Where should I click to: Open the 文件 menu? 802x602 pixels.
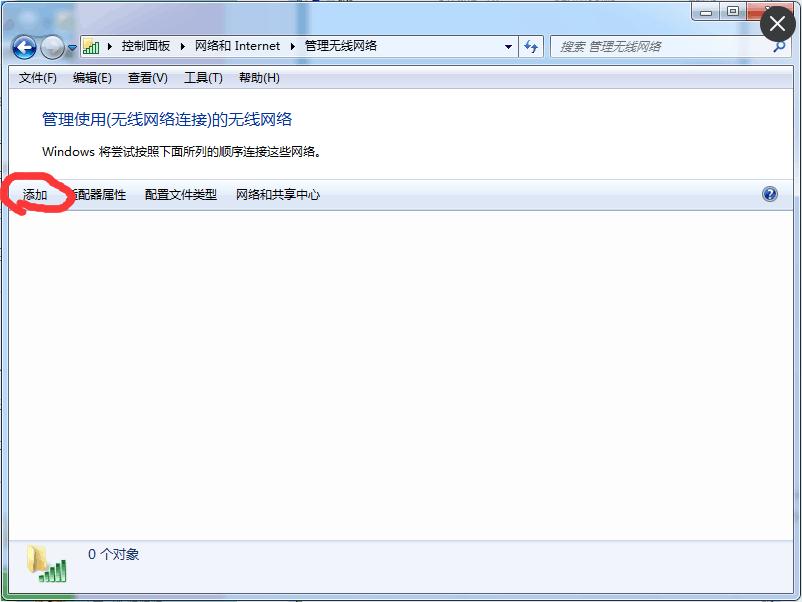point(36,78)
